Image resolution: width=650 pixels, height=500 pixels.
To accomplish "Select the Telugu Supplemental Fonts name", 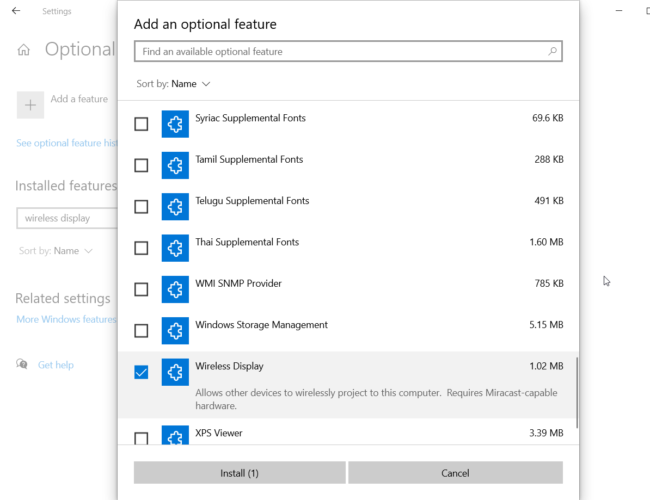I will pyautogui.click(x=252, y=201).
